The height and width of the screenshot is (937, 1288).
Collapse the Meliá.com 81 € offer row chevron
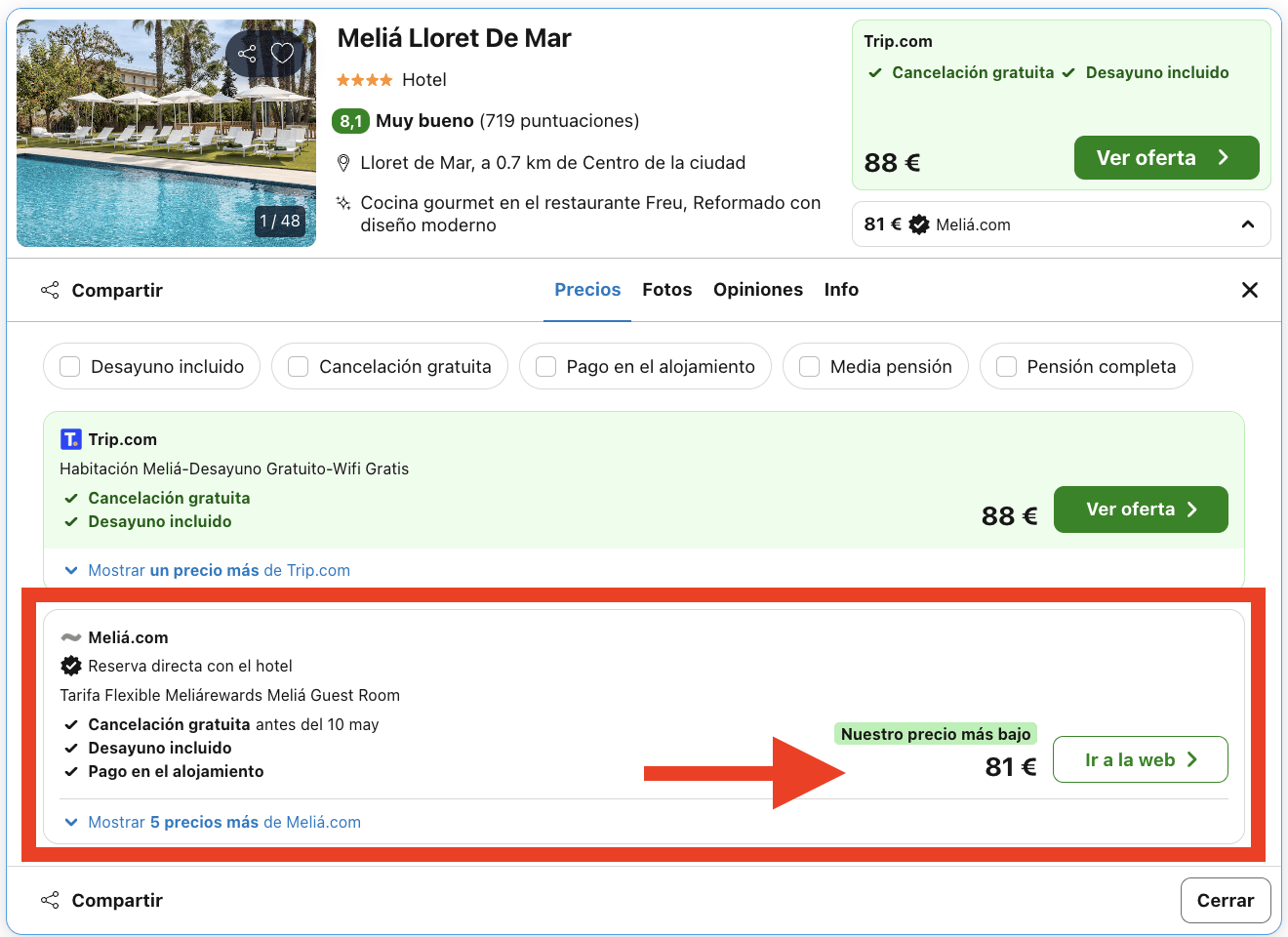pos(1248,224)
